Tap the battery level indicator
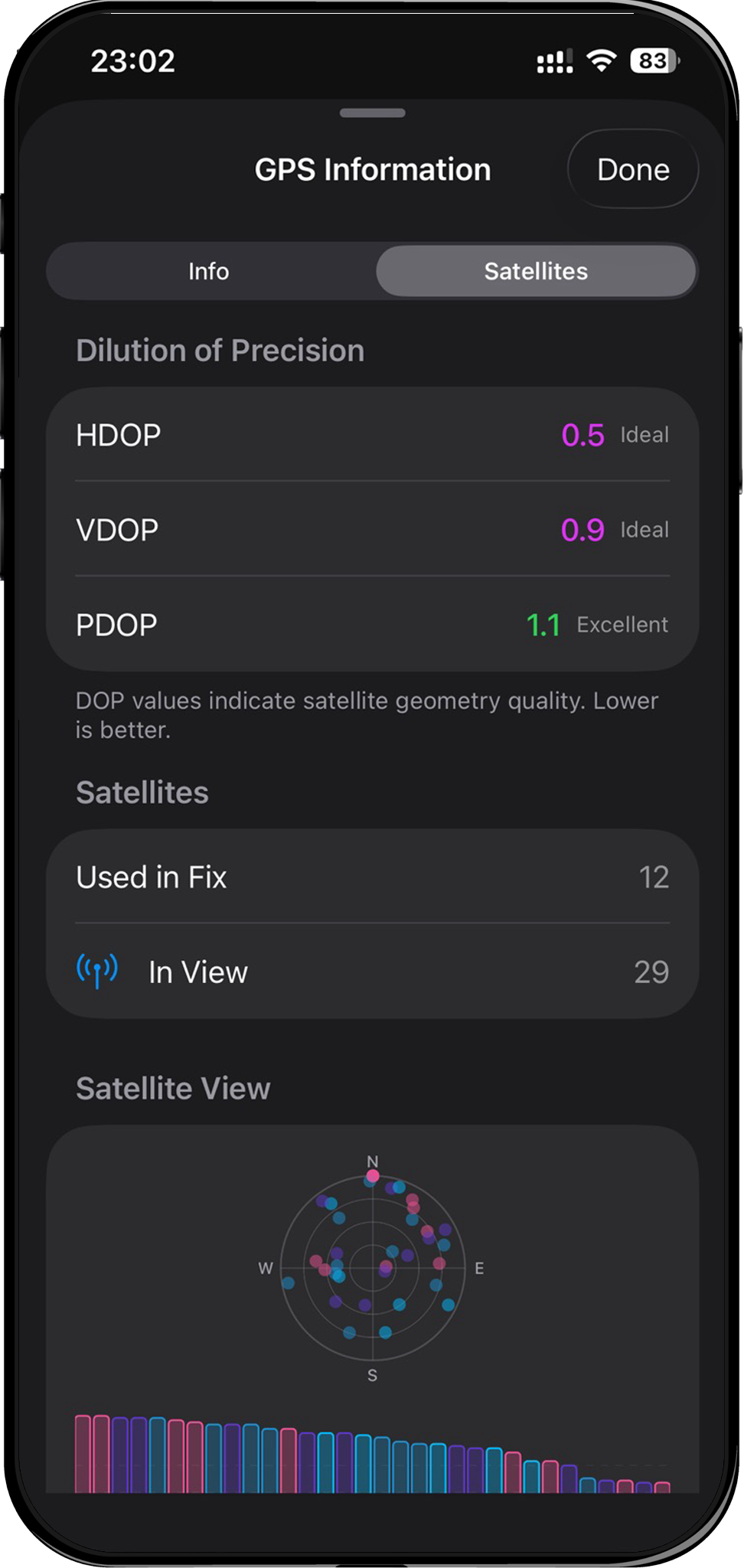Screen dimensions: 744x1568 pyautogui.click(x=654, y=61)
